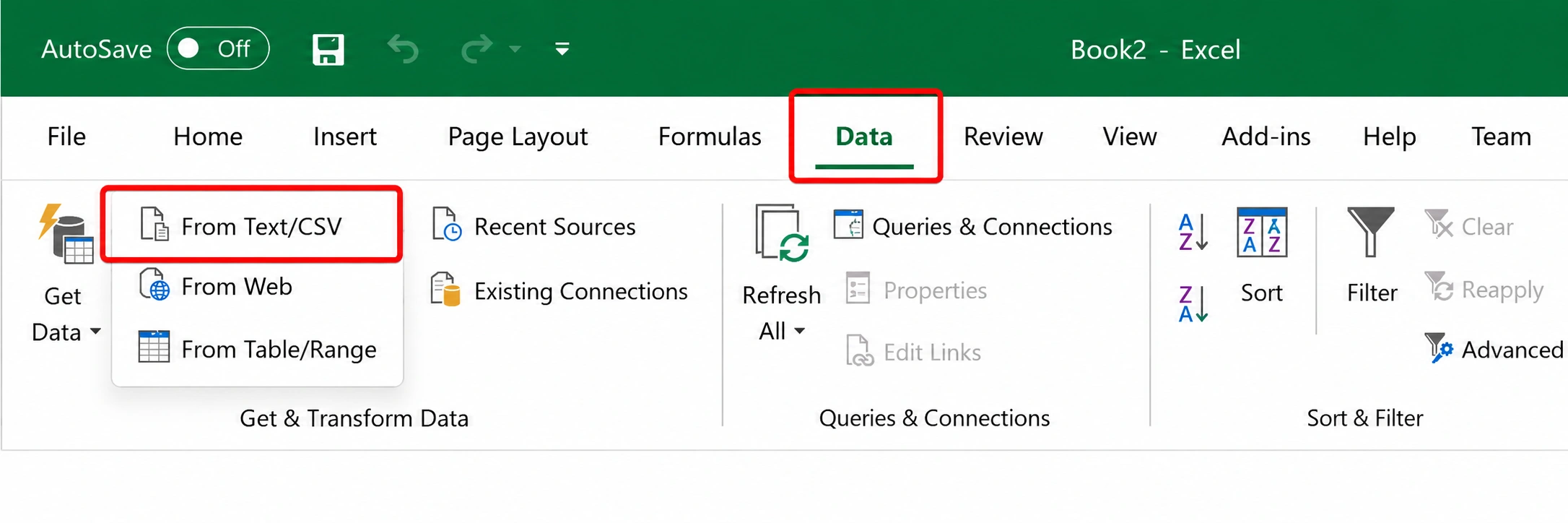Click the Redo arrow icon
The image size is (1568, 523).
477,49
